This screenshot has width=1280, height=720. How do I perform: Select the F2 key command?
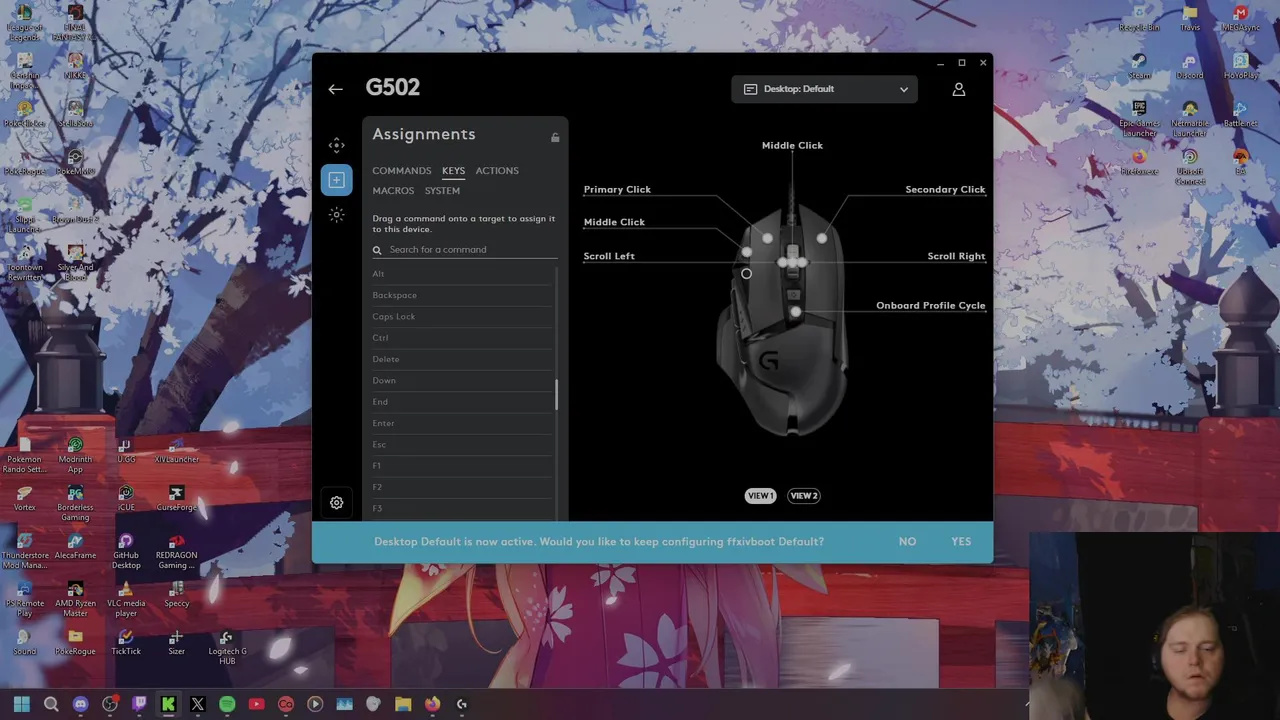pos(462,487)
